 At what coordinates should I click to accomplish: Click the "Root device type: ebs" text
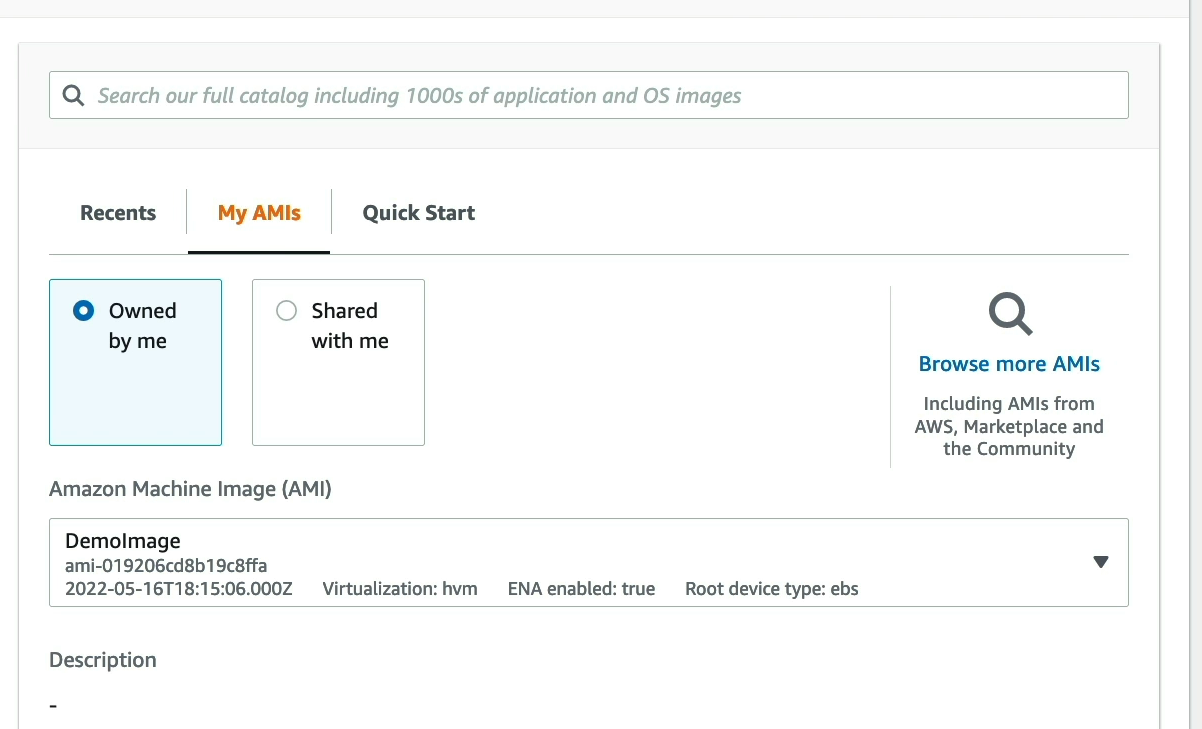click(771, 589)
